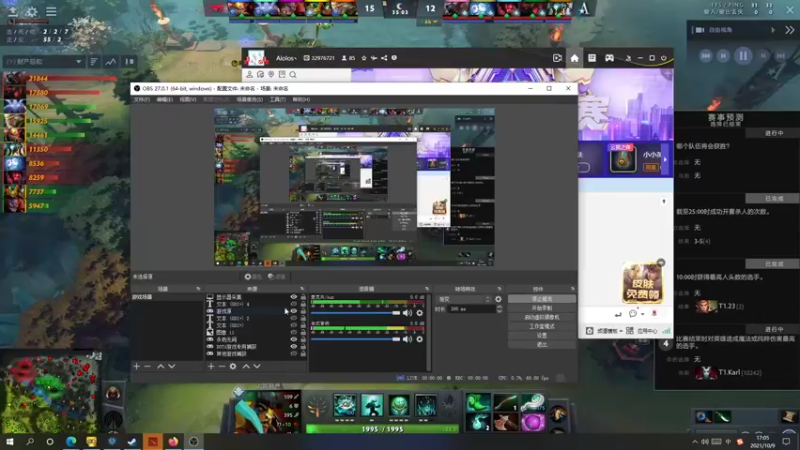
Task: Open the 属性 properties button above sources
Action: click(253, 277)
